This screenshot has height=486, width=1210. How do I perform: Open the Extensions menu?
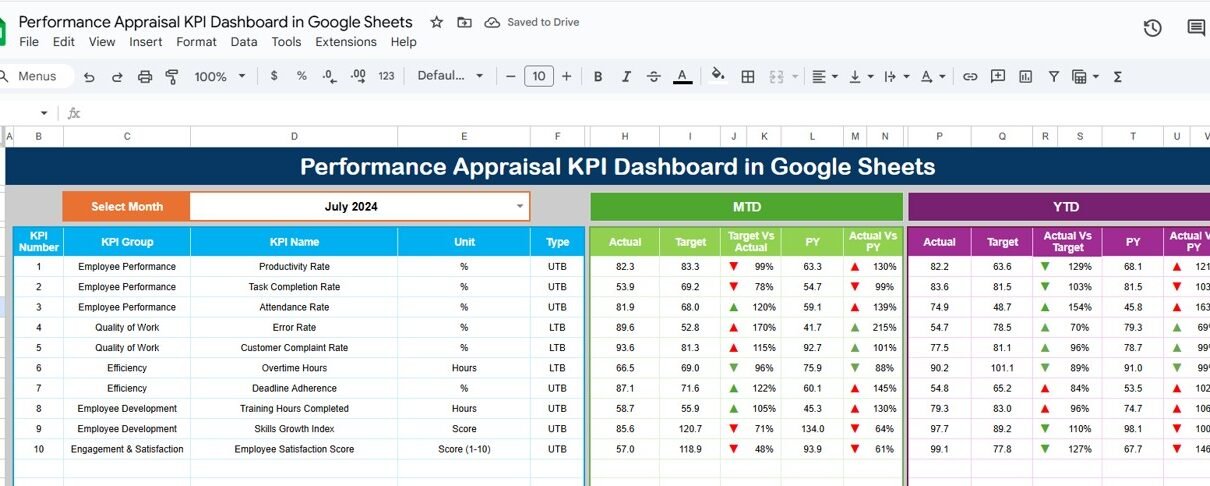[345, 42]
